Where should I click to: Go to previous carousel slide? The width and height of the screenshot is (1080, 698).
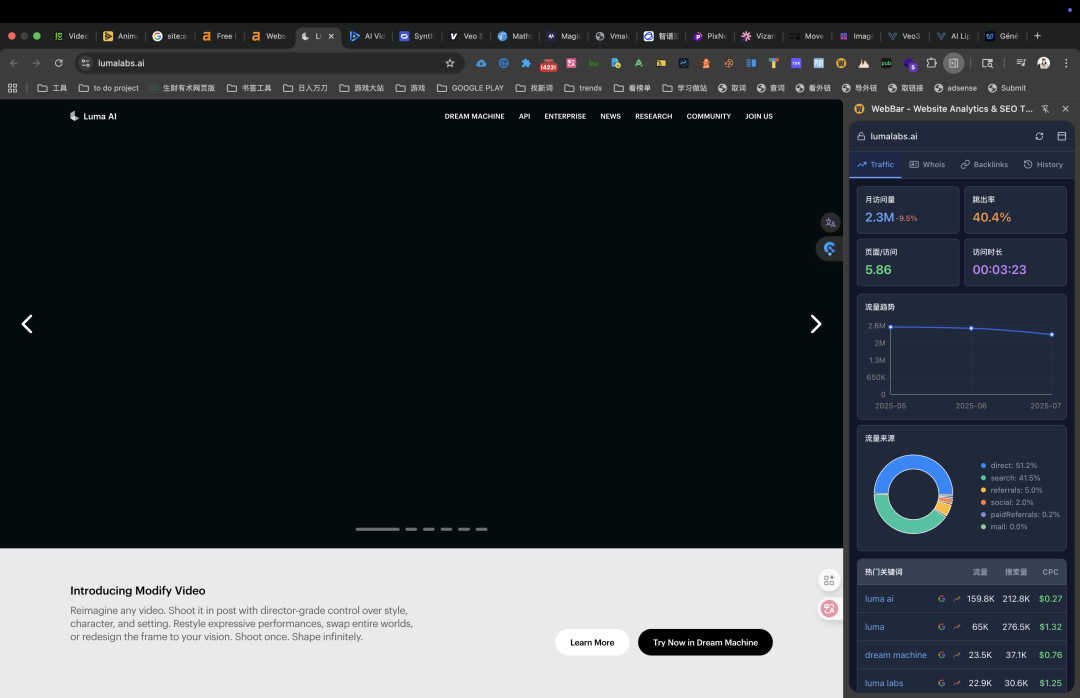pos(27,324)
